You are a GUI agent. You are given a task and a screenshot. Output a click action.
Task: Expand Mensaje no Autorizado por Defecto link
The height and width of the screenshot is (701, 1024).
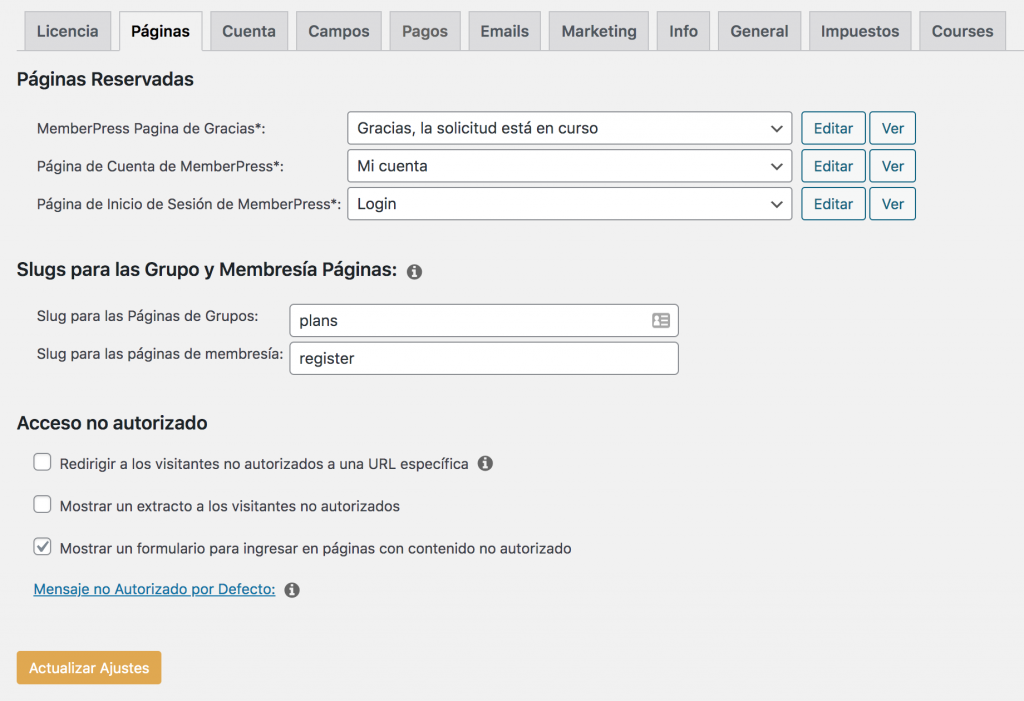154,590
